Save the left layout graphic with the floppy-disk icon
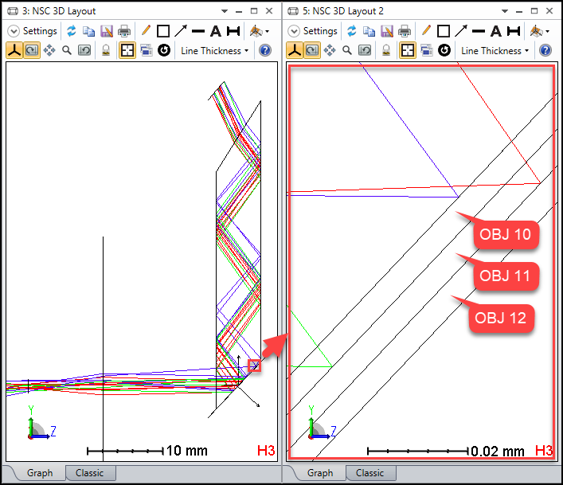Screen dimensions: 563x485 106,31
